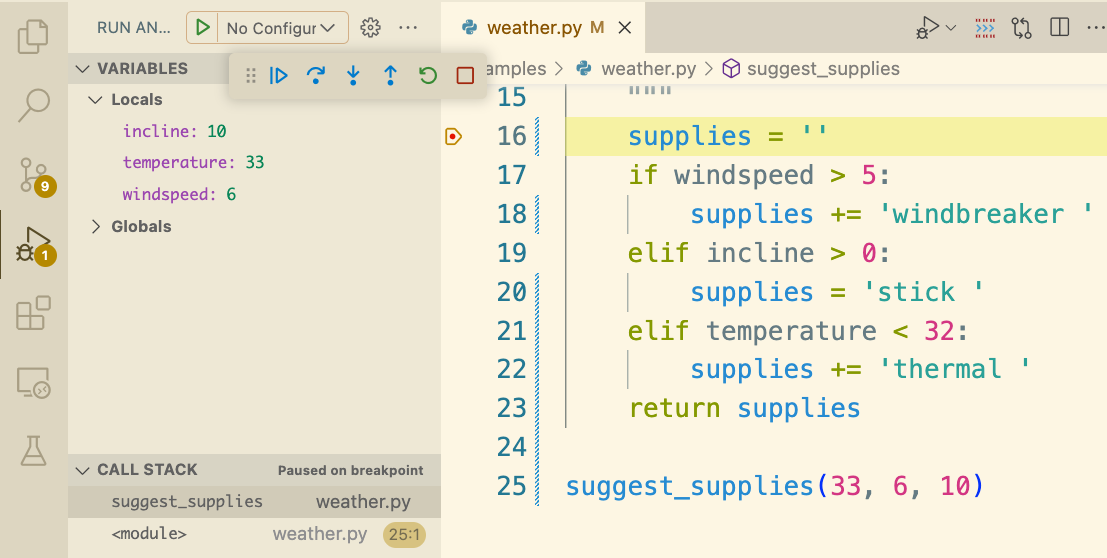This screenshot has height=558, width=1107.
Task: Step Into in the debug toolbar
Action: pos(353,76)
